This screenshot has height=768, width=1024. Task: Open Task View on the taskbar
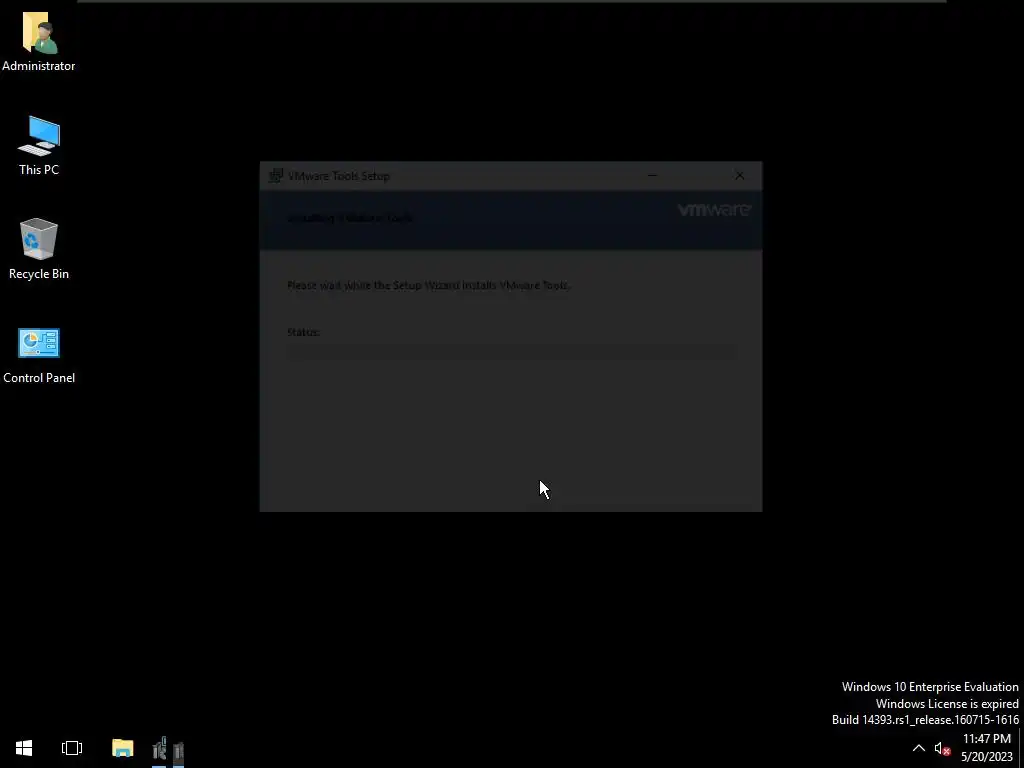[x=72, y=748]
